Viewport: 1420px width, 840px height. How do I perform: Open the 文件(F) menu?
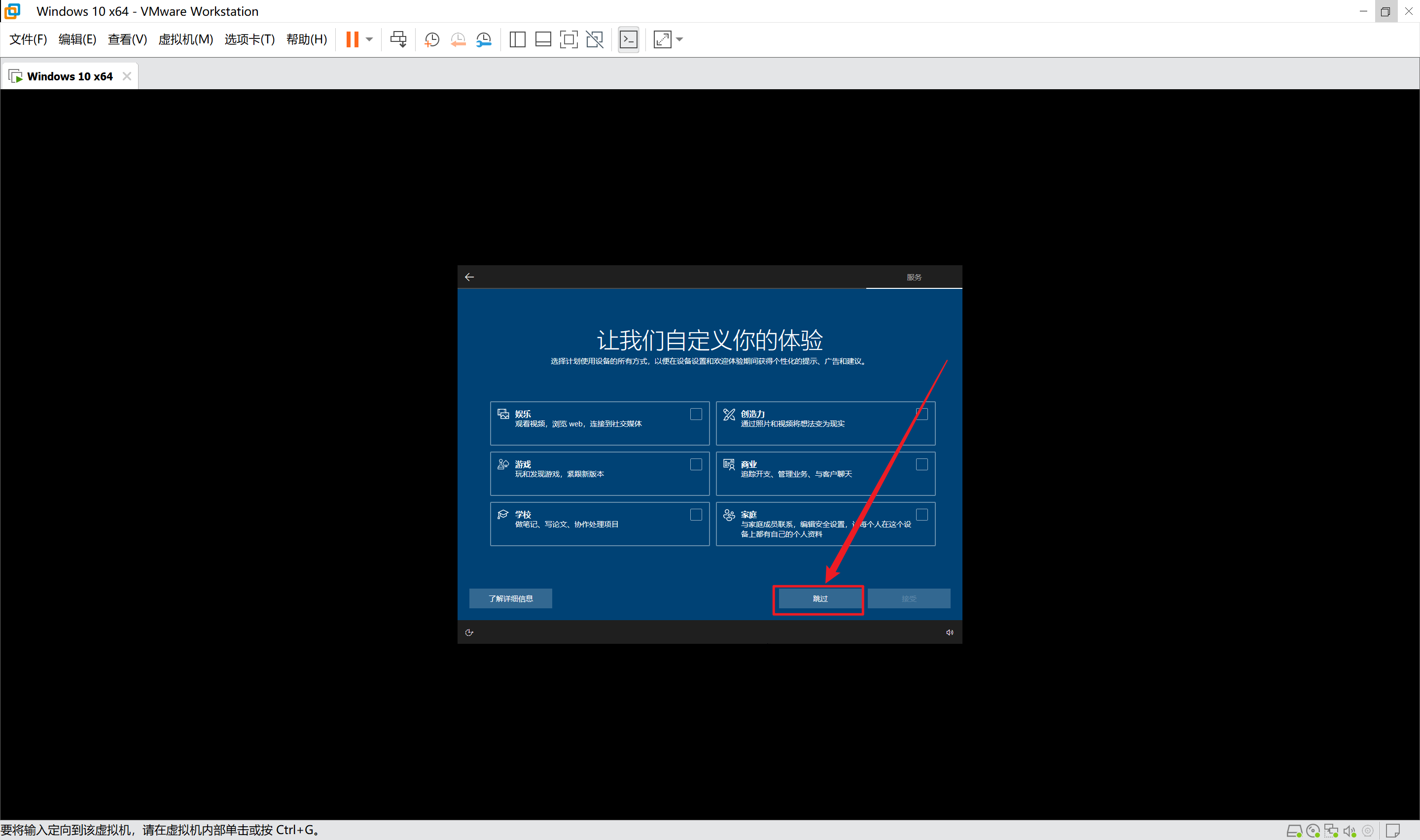point(28,39)
